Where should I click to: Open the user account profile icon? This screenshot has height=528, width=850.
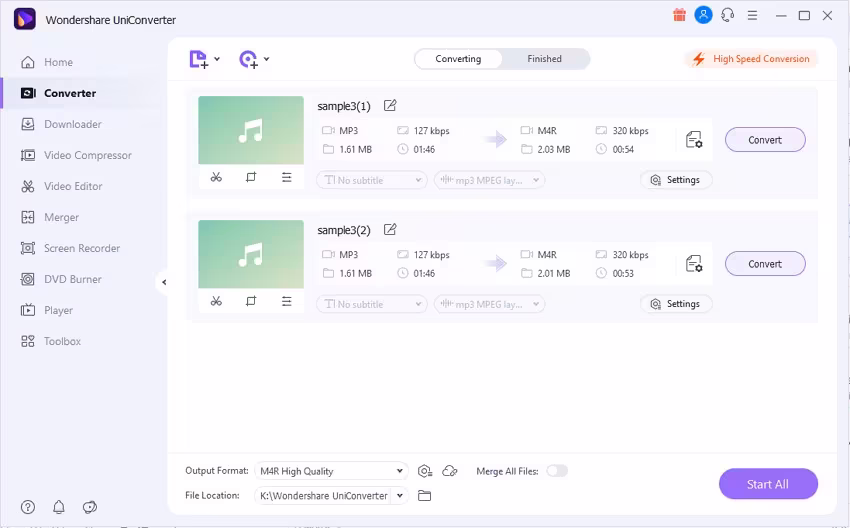(x=703, y=15)
